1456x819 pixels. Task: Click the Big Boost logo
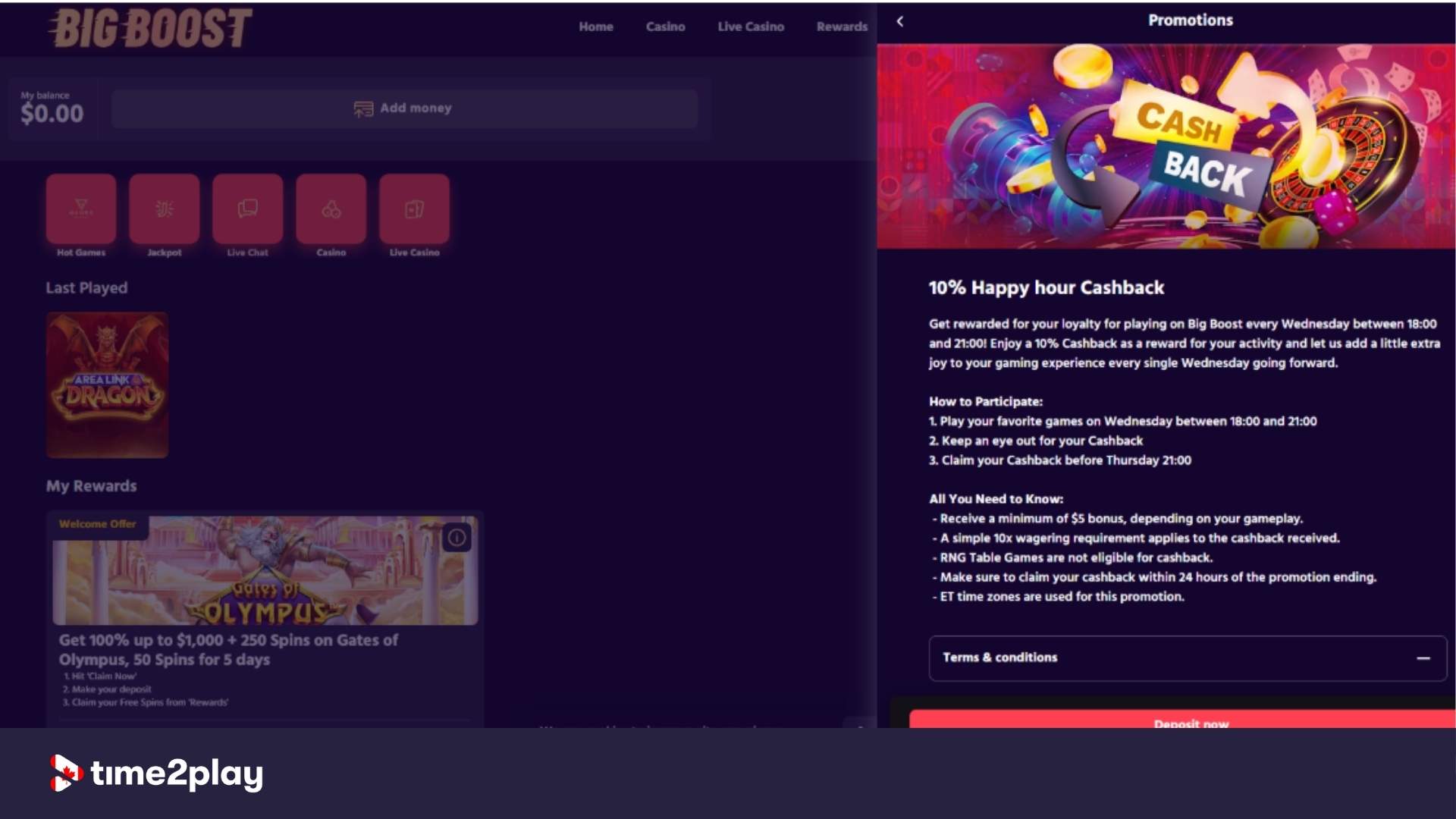150,29
